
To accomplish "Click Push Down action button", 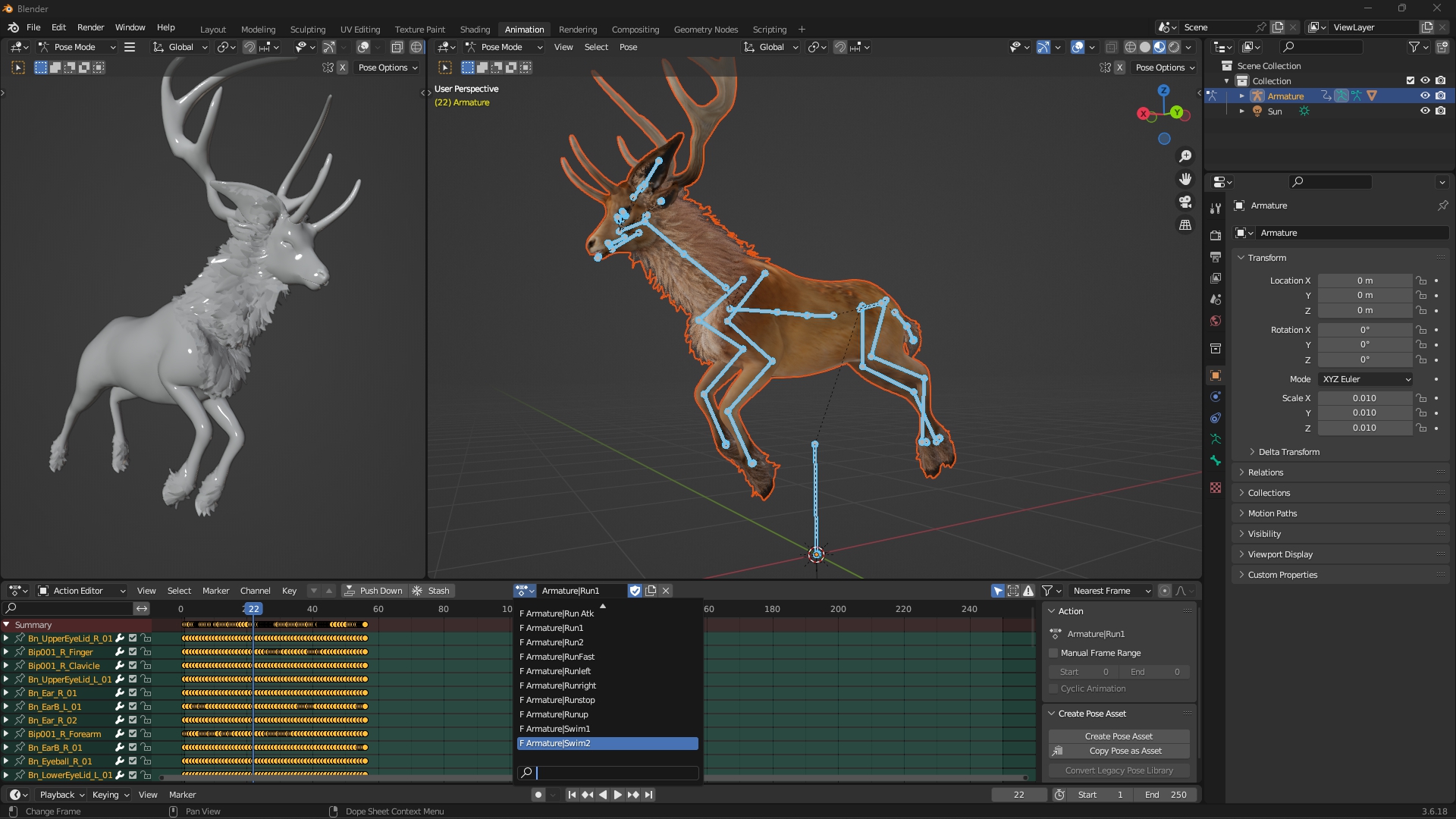I will [373, 591].
